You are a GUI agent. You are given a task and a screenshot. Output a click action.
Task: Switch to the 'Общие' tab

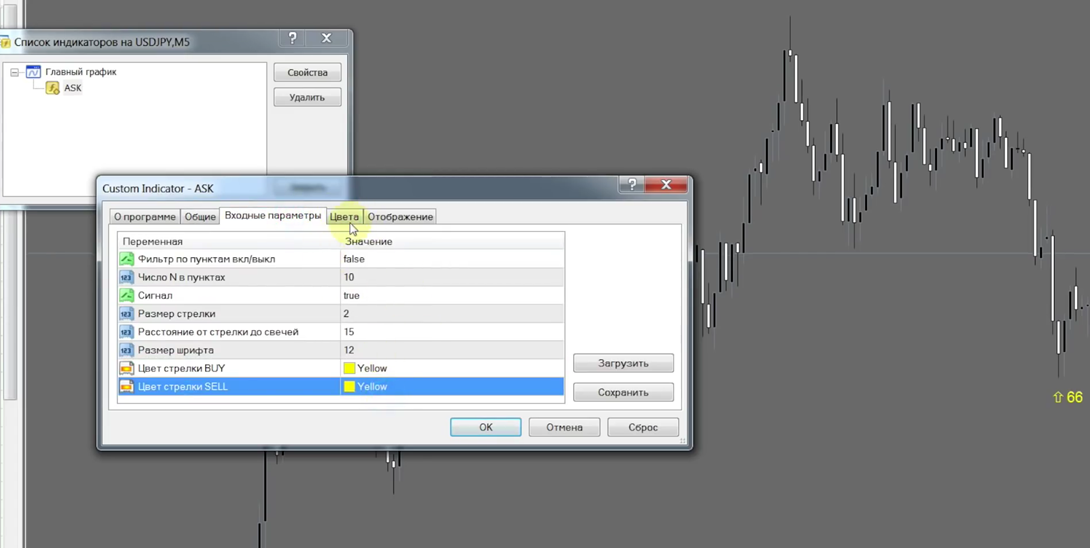pyautogui.click(x=200, y=217)
